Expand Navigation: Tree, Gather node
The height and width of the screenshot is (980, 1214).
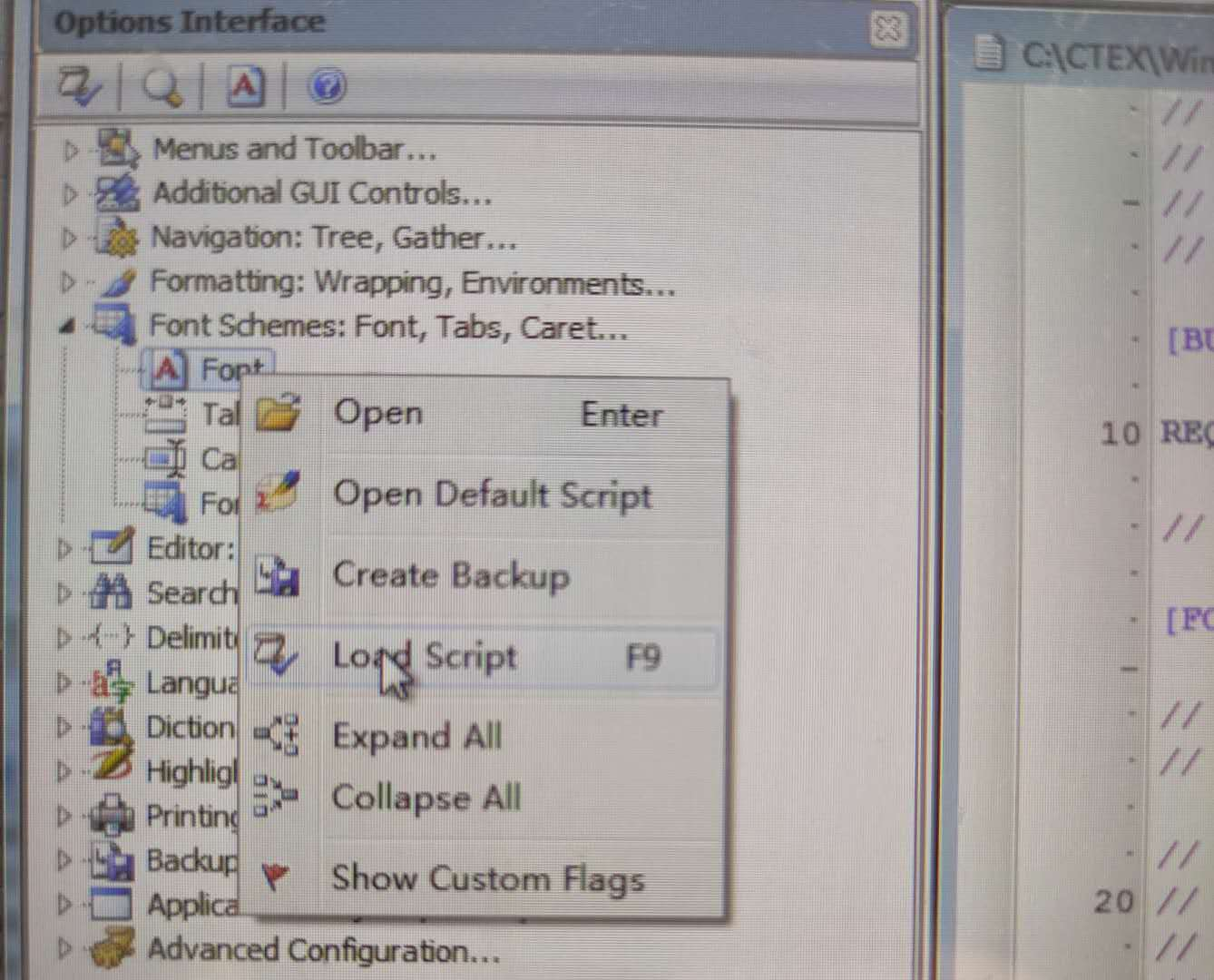coord(69,238)
